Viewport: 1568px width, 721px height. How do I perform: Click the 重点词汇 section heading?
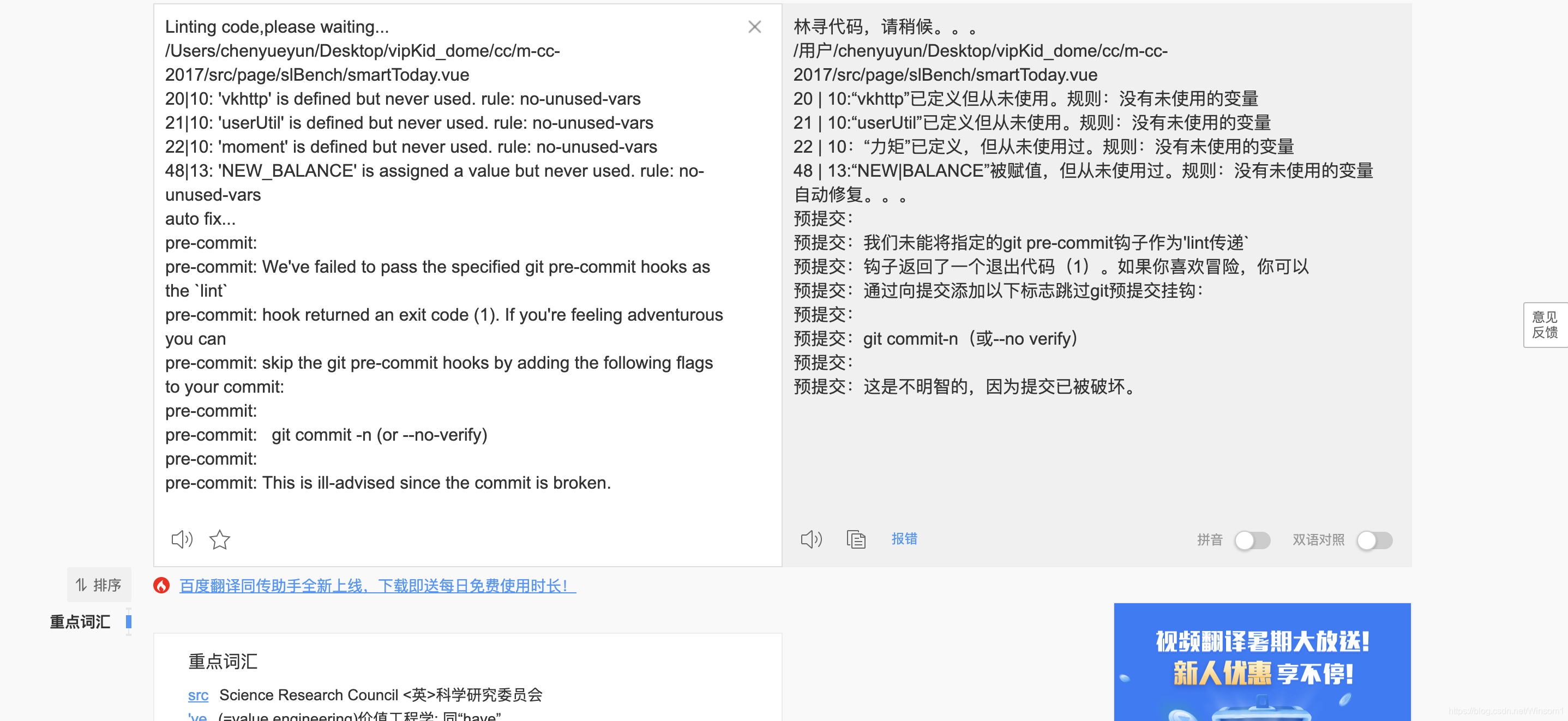click(223, 662)
